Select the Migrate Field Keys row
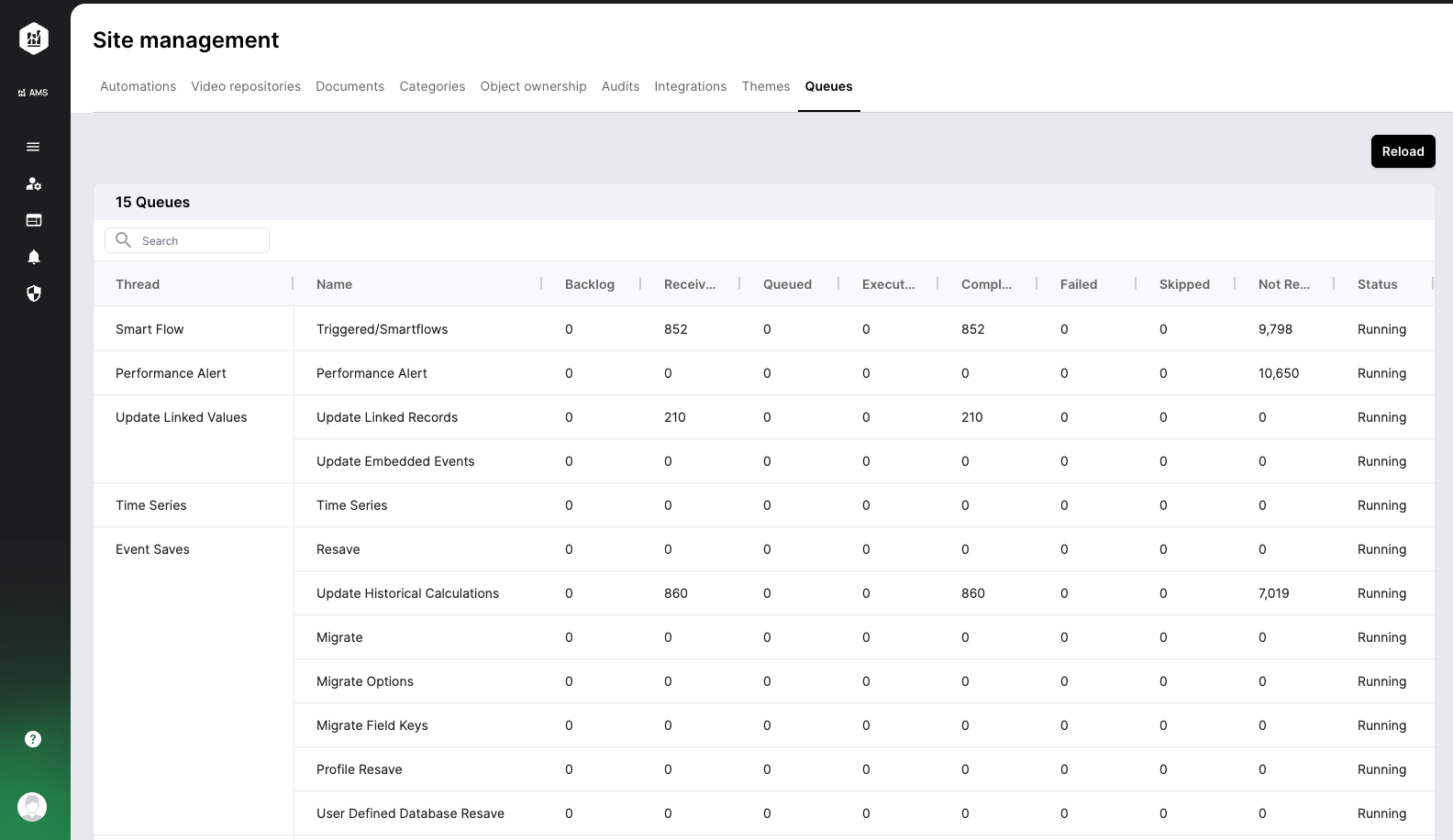 point(864,725)
